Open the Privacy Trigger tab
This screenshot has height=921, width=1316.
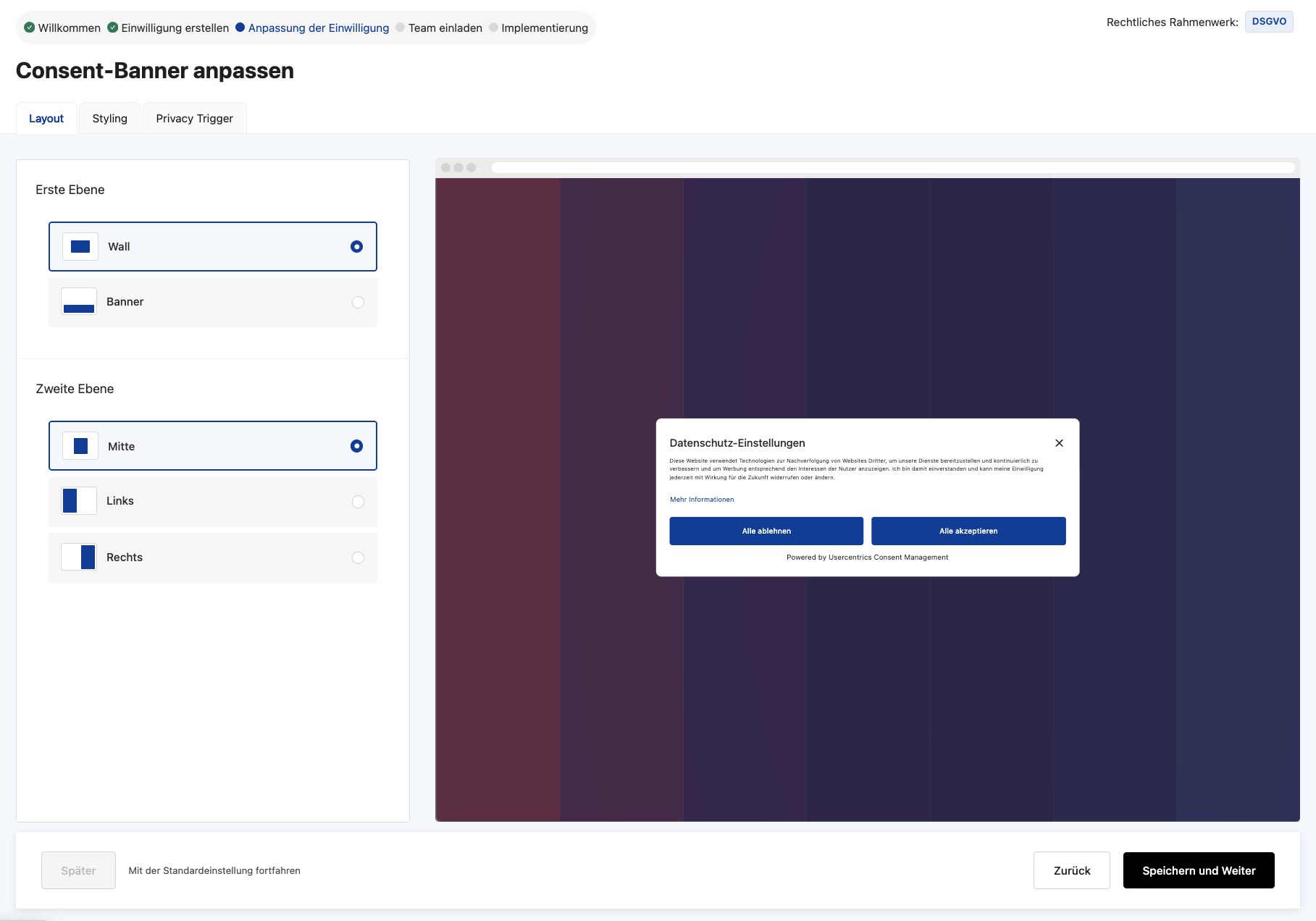point(194,119)
